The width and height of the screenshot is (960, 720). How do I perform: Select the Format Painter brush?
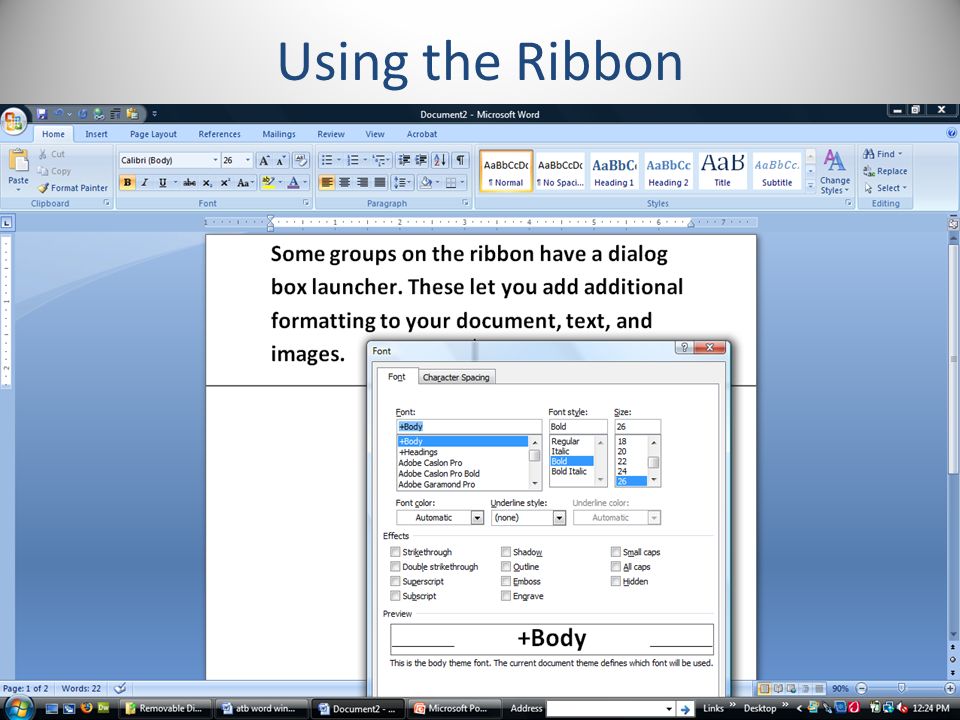click(x=72, y=188)
